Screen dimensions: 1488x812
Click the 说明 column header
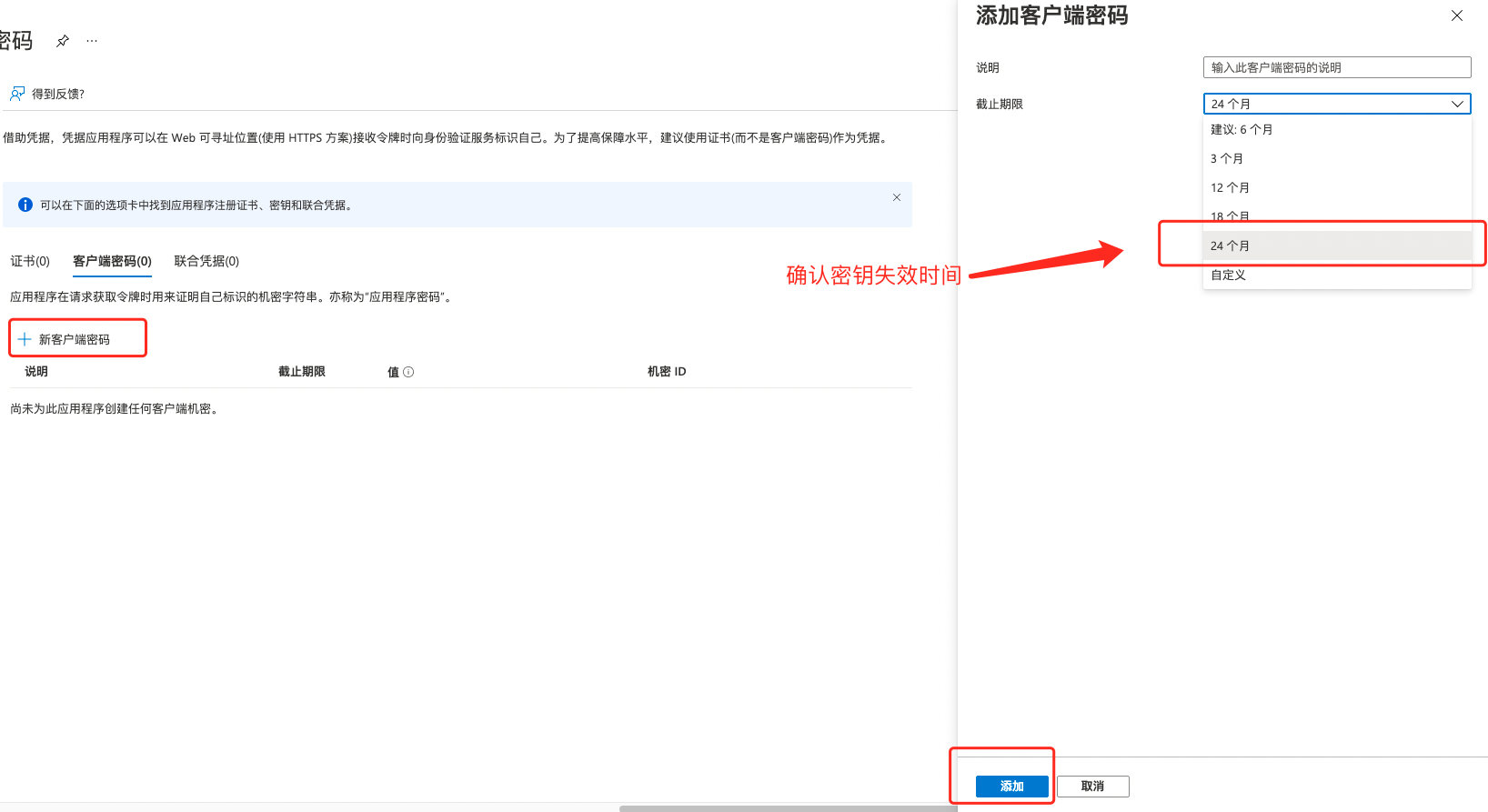[x=36, y=371]
